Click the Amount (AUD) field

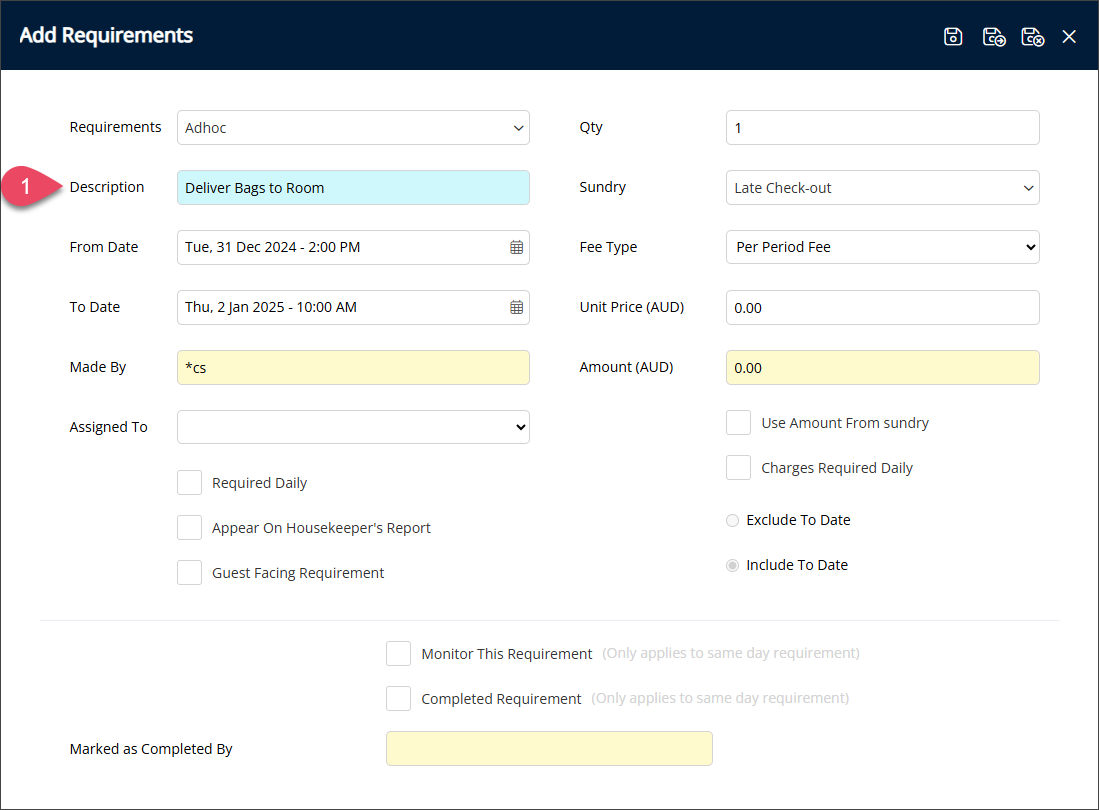(882, 367)
